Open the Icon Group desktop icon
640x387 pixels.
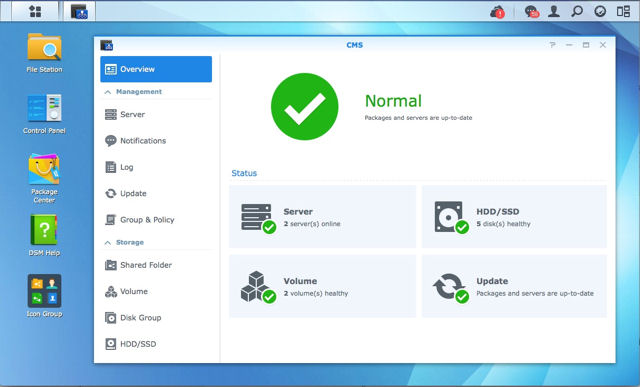coord(44,296)
